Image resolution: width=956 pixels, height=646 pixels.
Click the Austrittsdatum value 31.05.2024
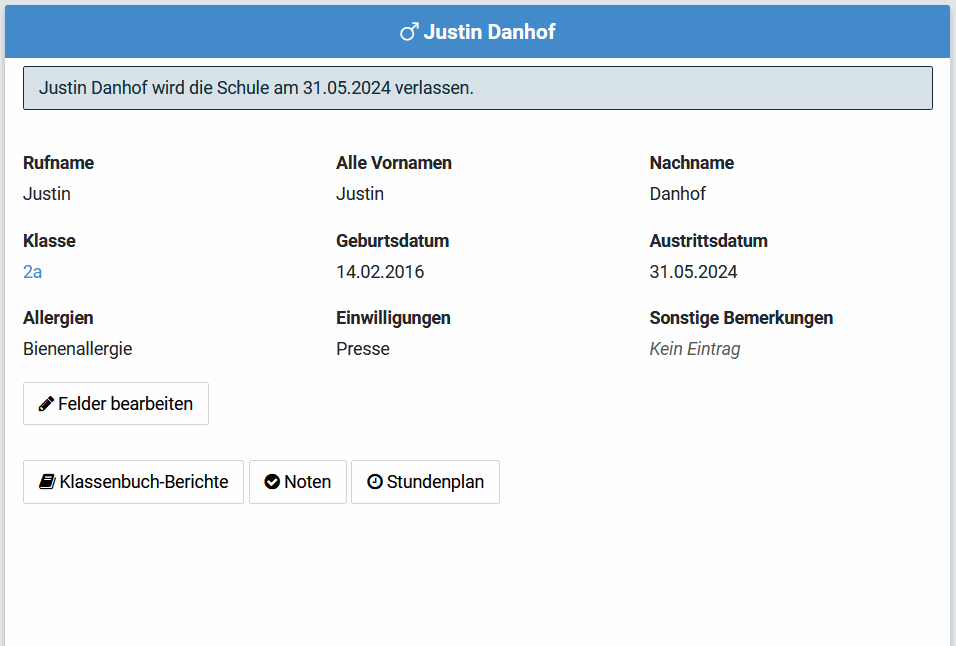pyautogui.click(x=693, y=272)
